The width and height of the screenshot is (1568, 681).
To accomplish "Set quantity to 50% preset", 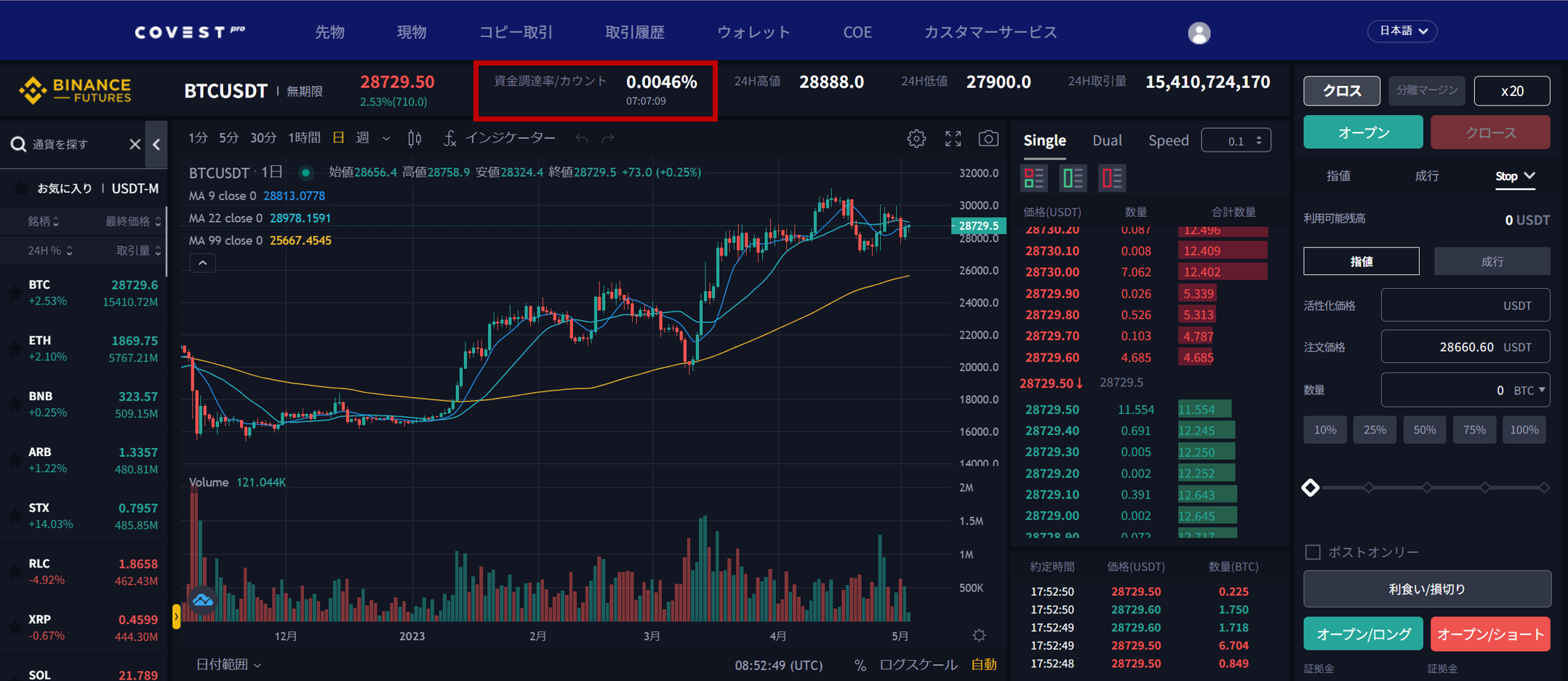I will point(1424,430).
